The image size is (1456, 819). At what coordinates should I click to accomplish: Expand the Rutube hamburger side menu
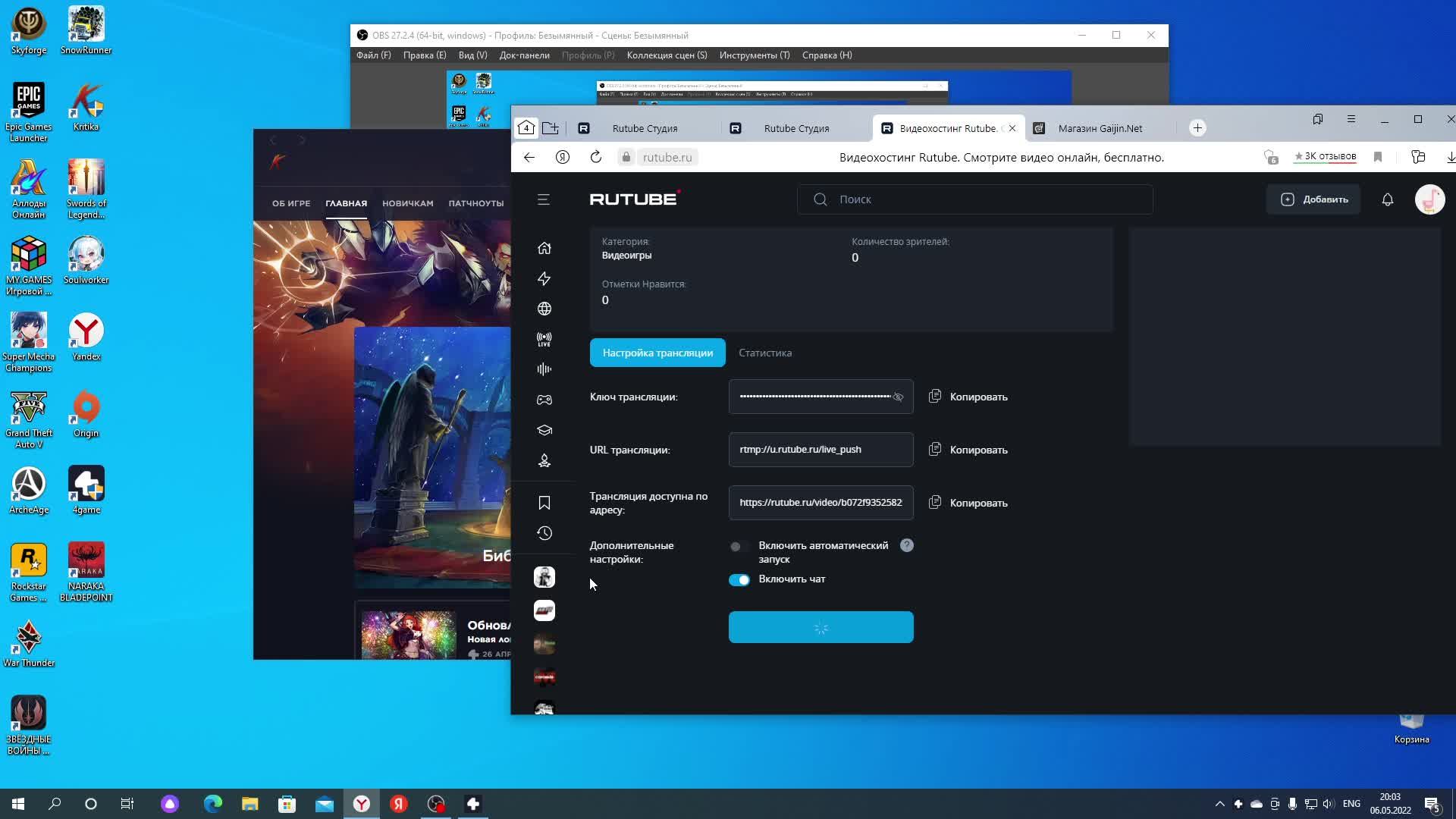click(544, 199)
